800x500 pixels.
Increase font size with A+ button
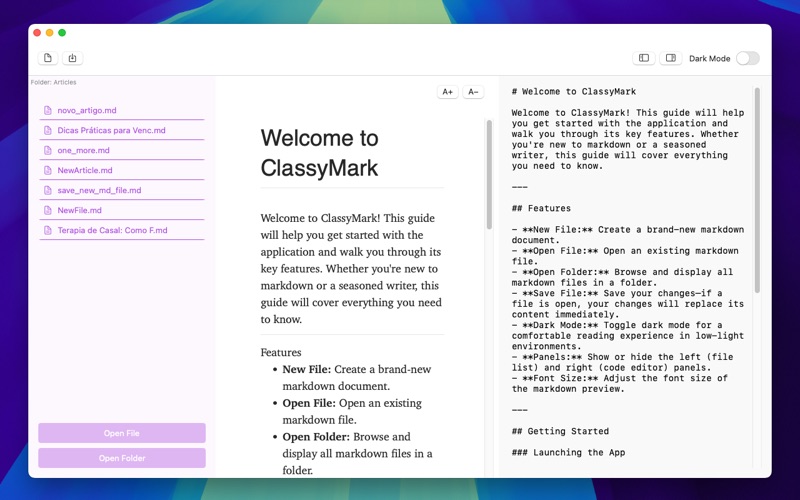pyautogui.click(x=447, y=92)
